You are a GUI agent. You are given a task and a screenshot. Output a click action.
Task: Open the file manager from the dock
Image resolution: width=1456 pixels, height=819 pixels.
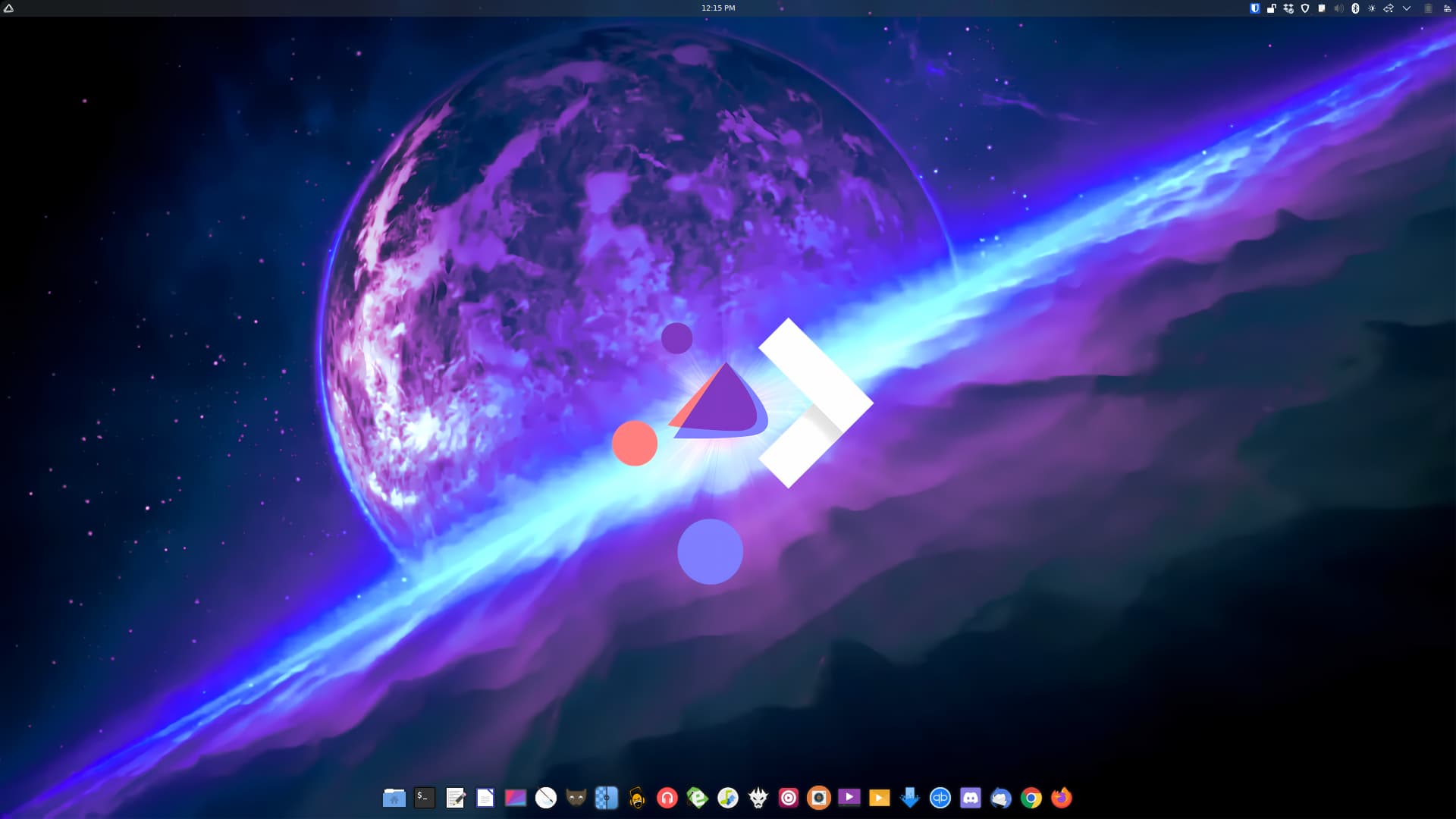(x=394, y=798)
